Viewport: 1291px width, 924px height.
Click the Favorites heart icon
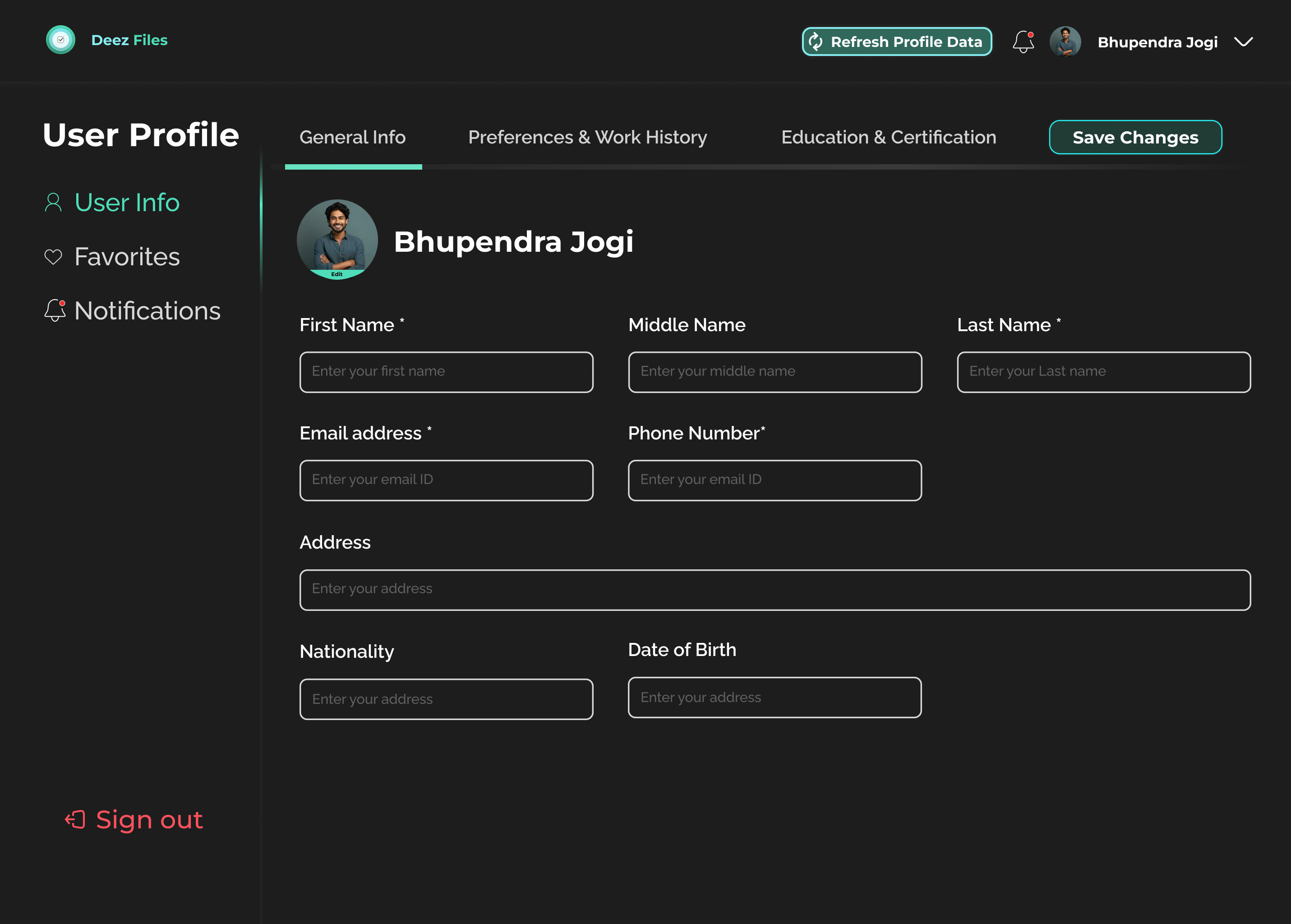click(53, 257)
